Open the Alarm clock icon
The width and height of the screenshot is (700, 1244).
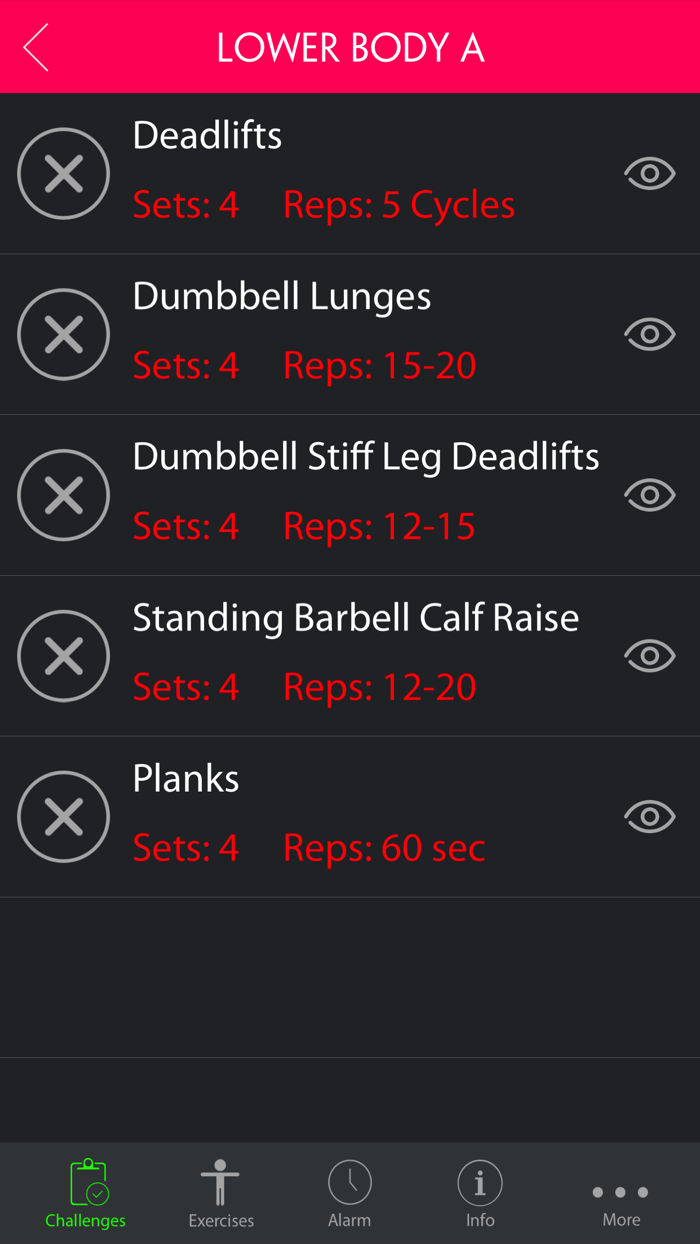(x=350, y=1185)
